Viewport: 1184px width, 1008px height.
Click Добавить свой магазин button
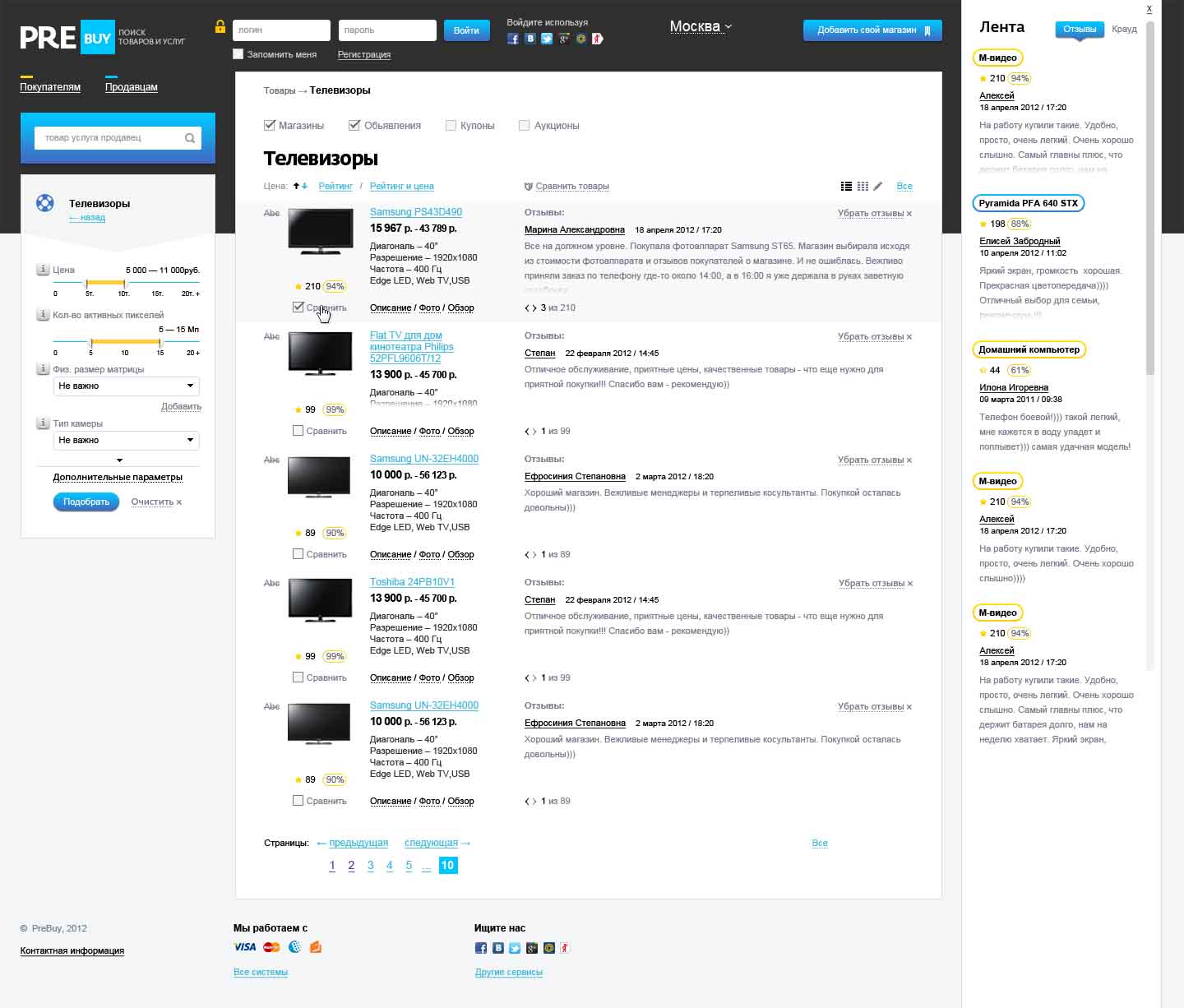pos(872,30)
